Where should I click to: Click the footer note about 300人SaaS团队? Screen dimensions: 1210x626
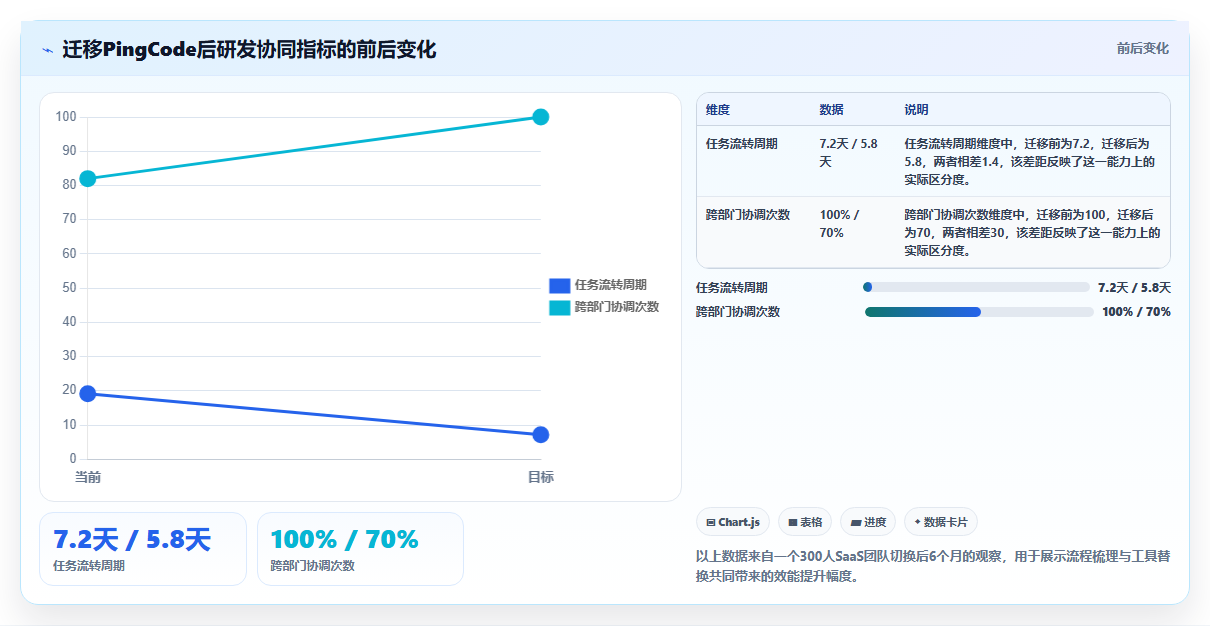point(932,566)
